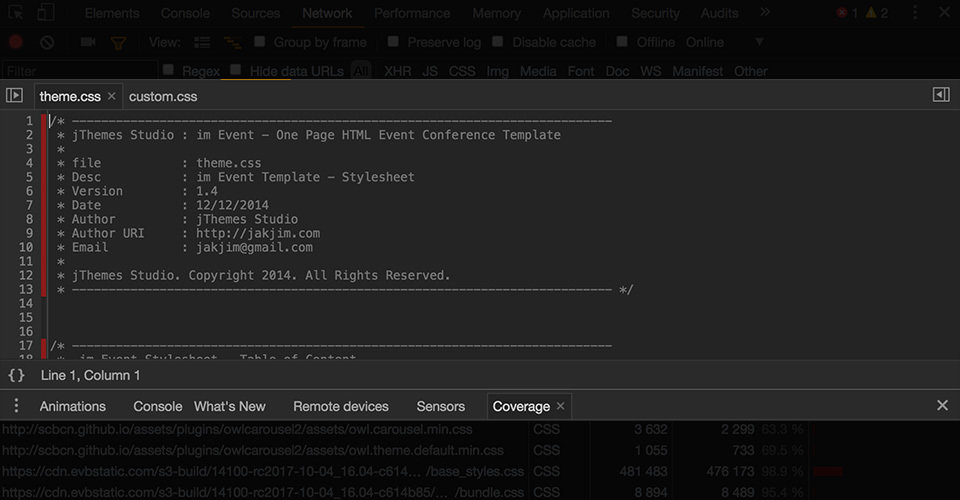Screen dimensions: 960x500
Task: Enable the Regex filter checkbox
Action: tap(168, 70)
